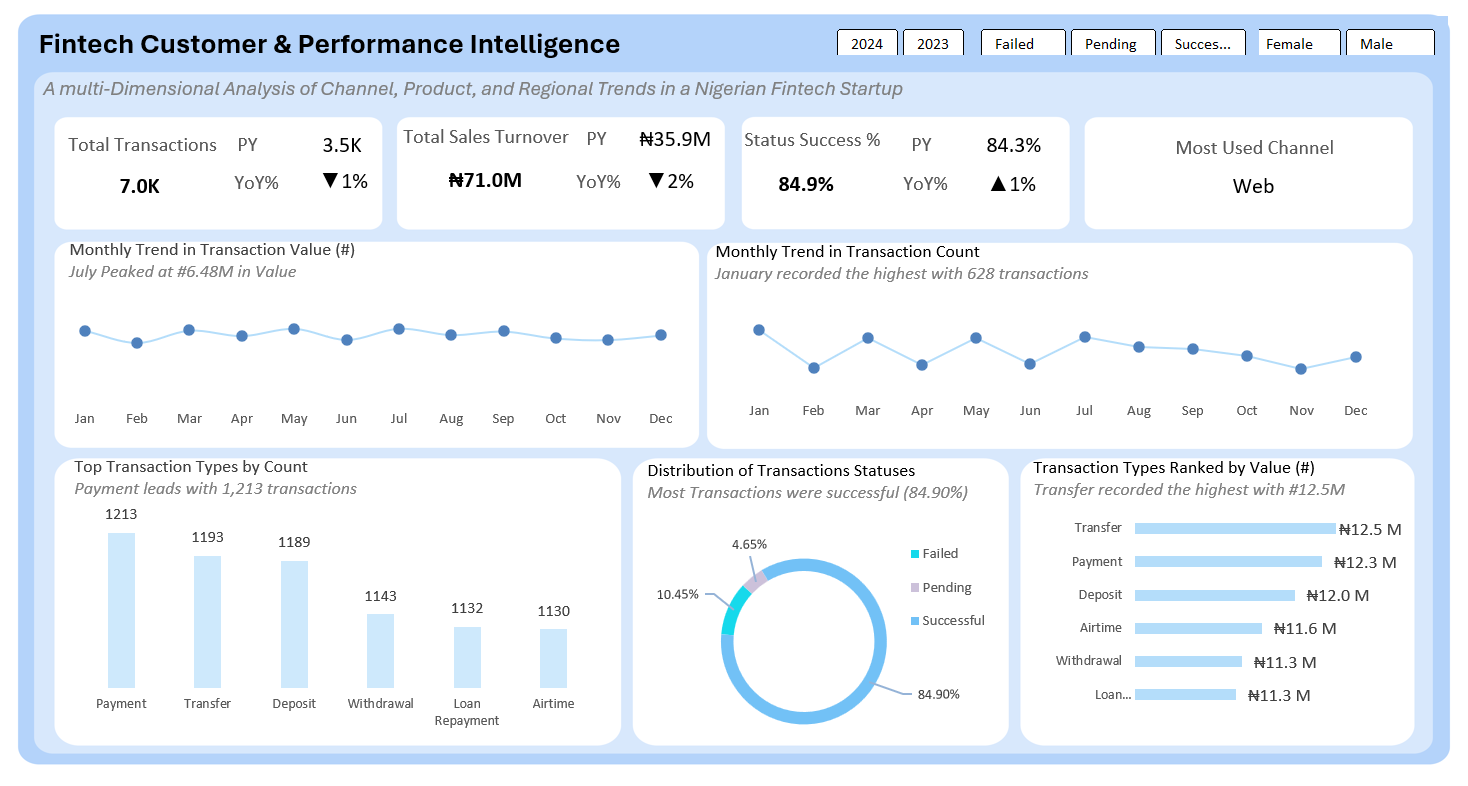
Task: Filter by Pending status slicer
Action: 1113,43
